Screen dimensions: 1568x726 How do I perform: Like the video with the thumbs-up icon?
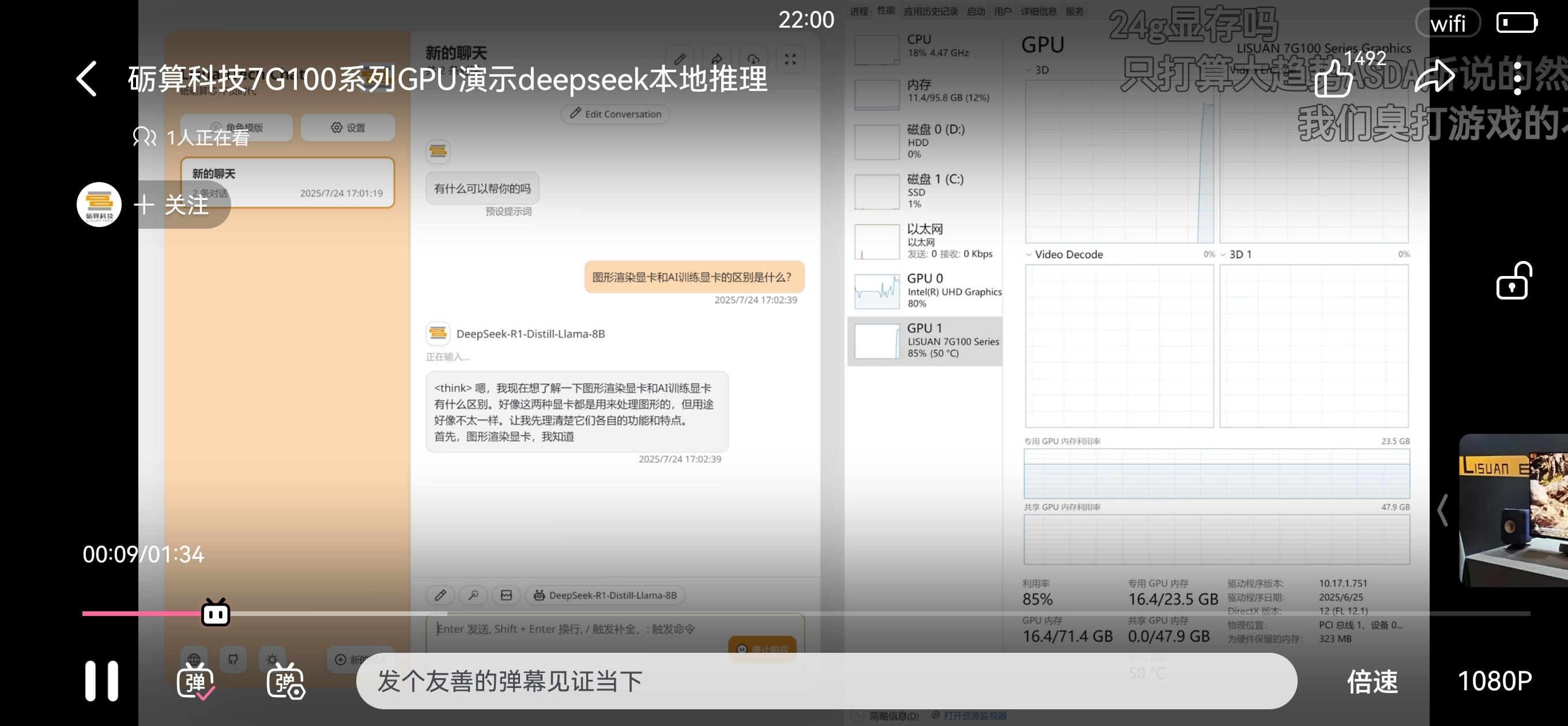click(1333, 78)
